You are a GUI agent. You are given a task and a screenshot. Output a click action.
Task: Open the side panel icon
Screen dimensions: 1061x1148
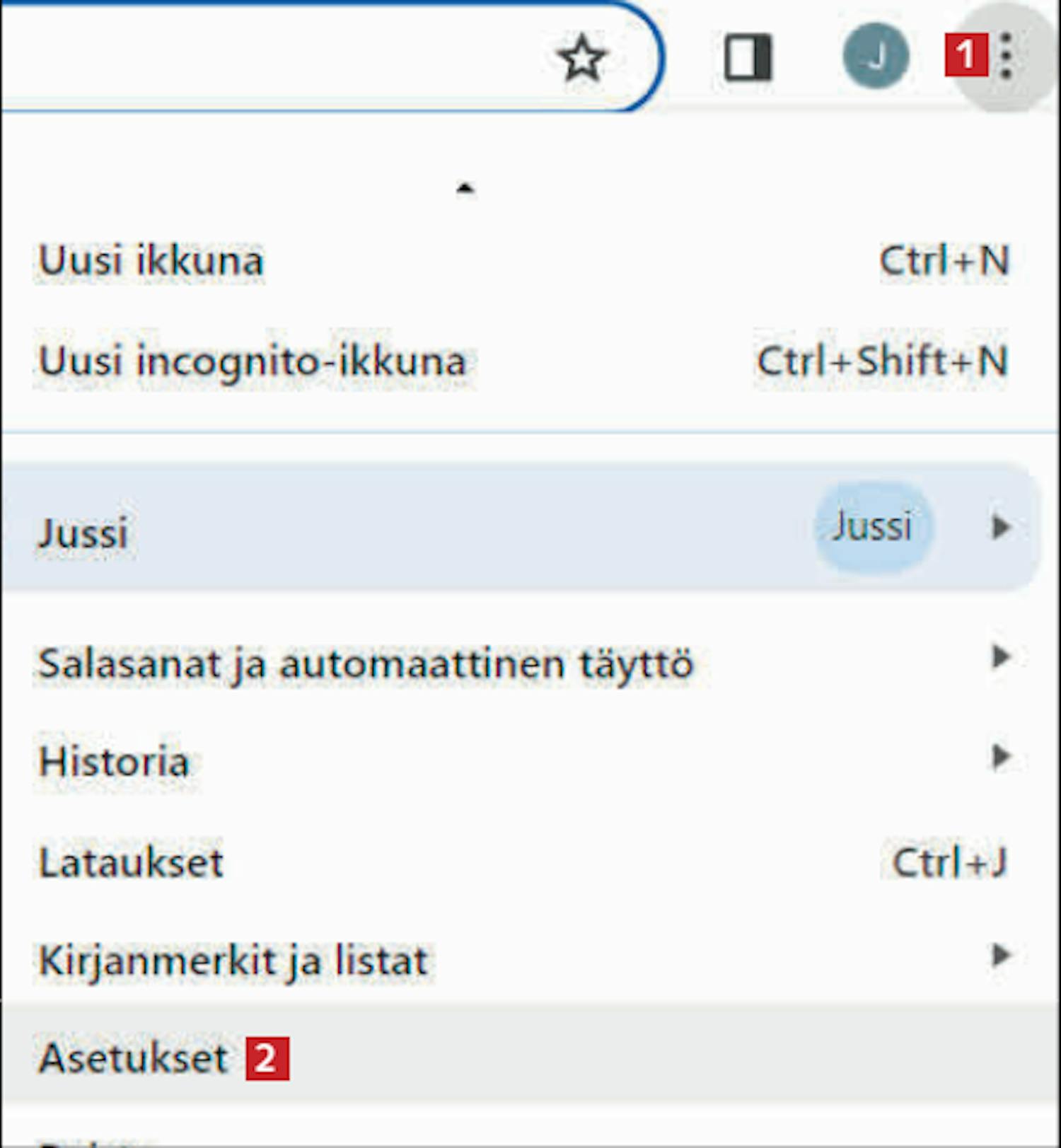click(748, 57)
